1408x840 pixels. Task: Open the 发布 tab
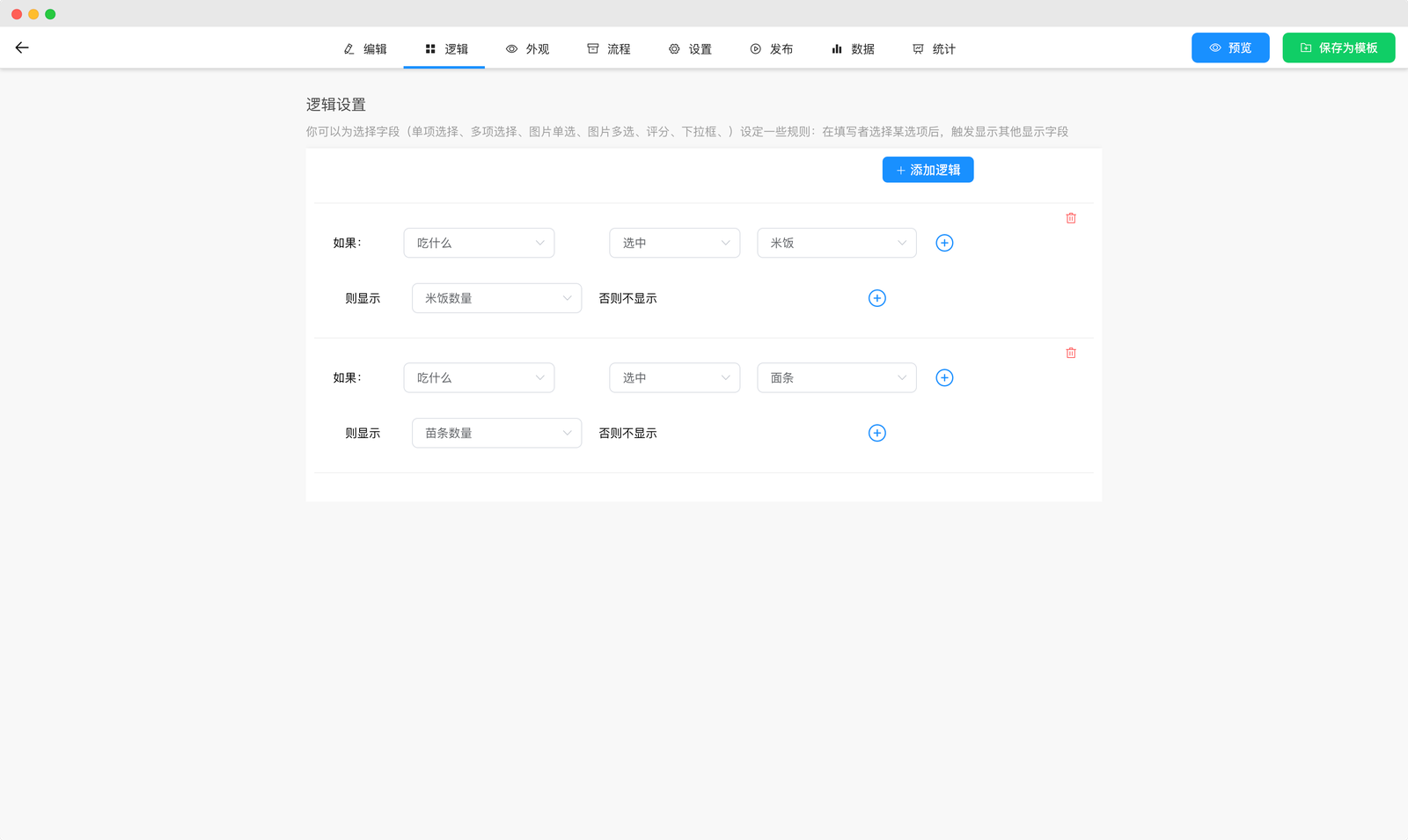(771, 49)
